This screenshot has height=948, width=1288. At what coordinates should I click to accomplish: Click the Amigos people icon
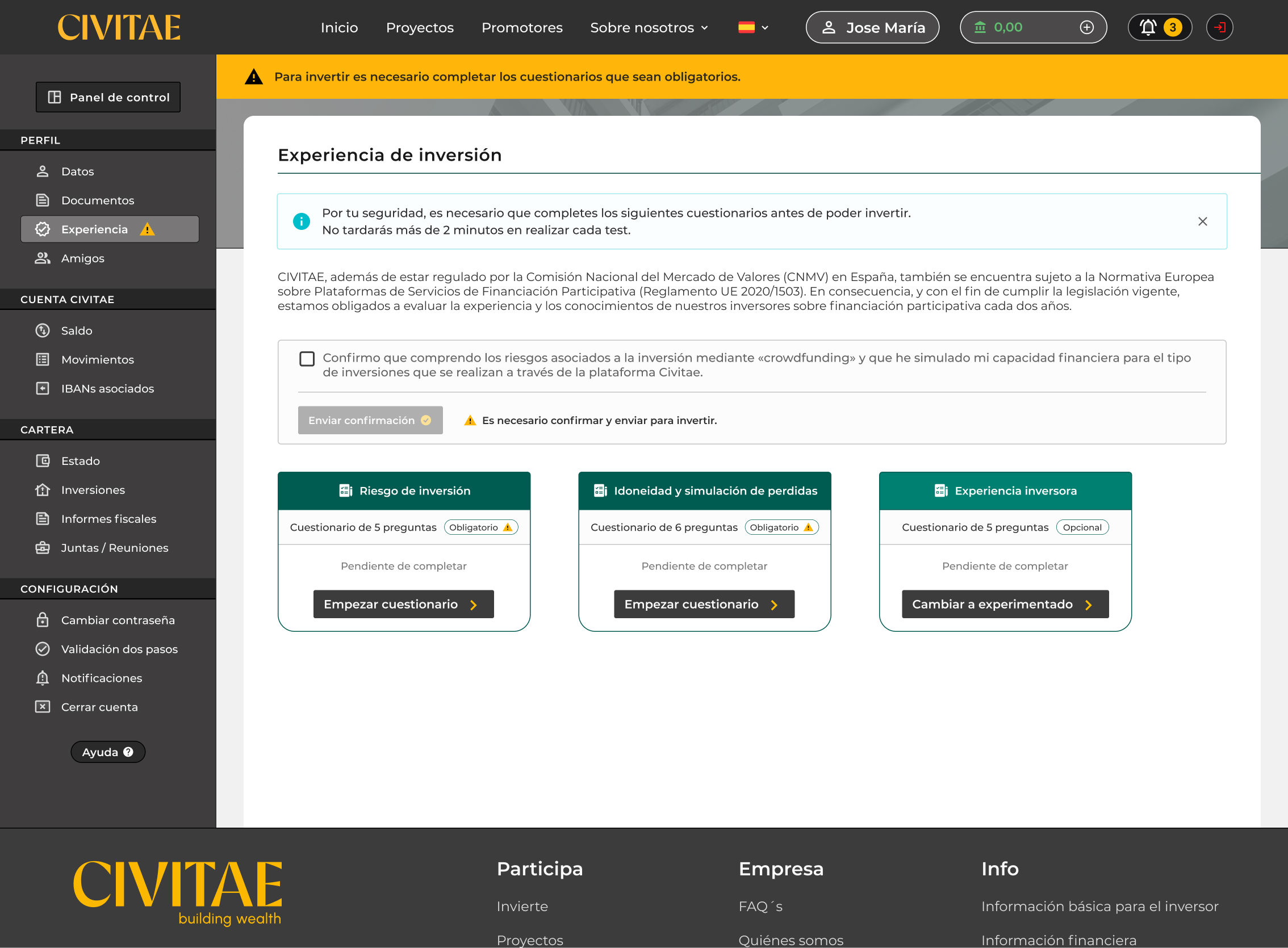pos(43,258)
